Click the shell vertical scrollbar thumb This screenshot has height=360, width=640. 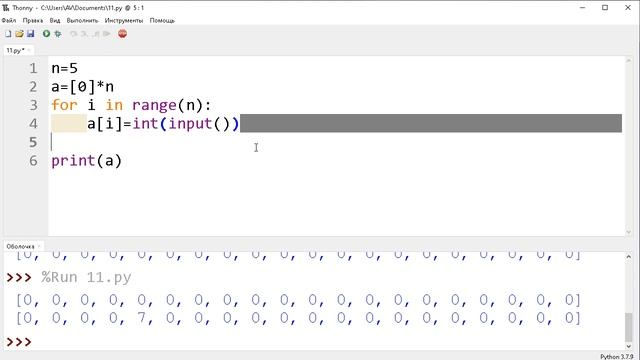pyautogui.click(x=629, y=327)
